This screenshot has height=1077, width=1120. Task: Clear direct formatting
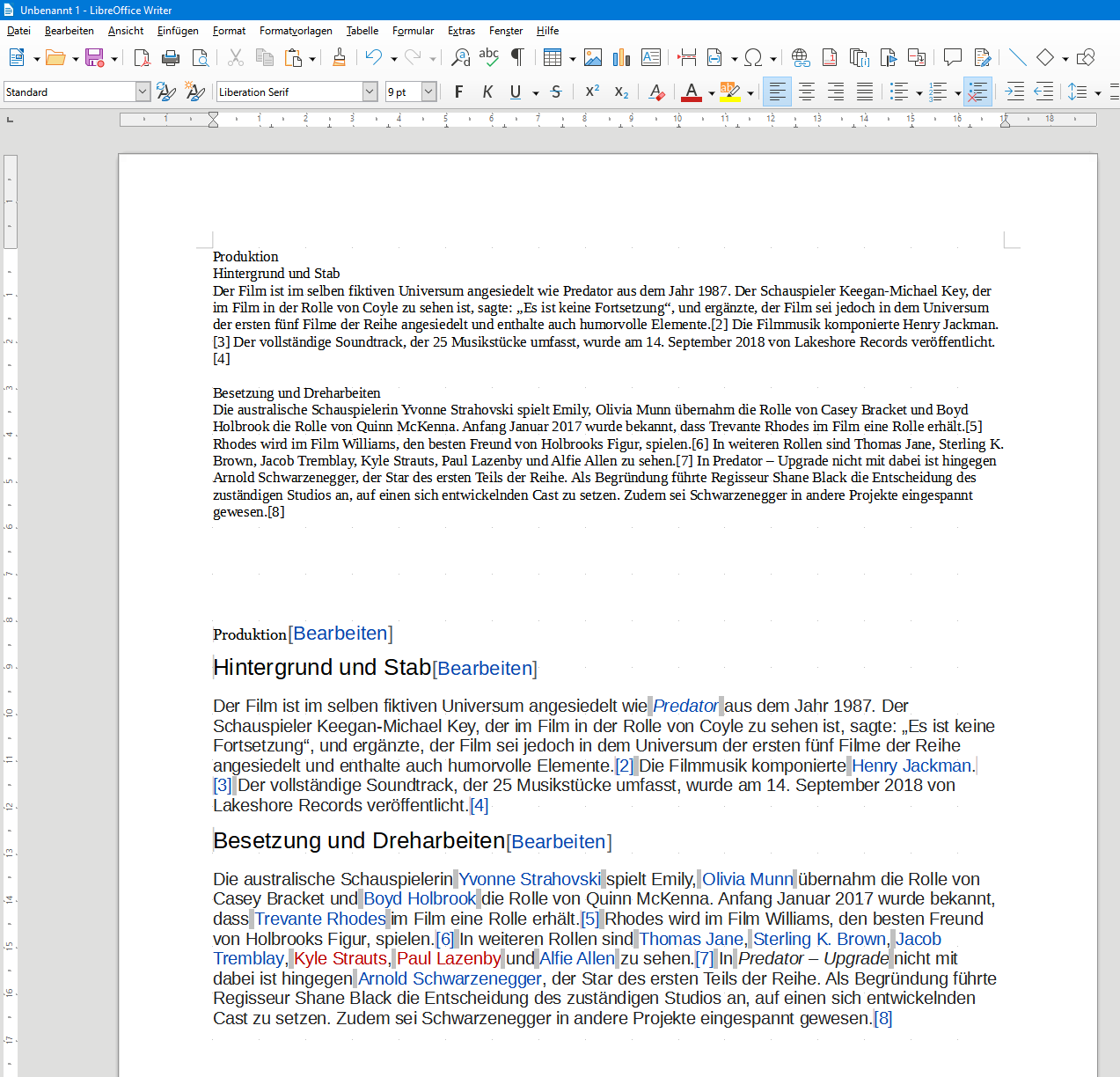click(x=656, y=92)
